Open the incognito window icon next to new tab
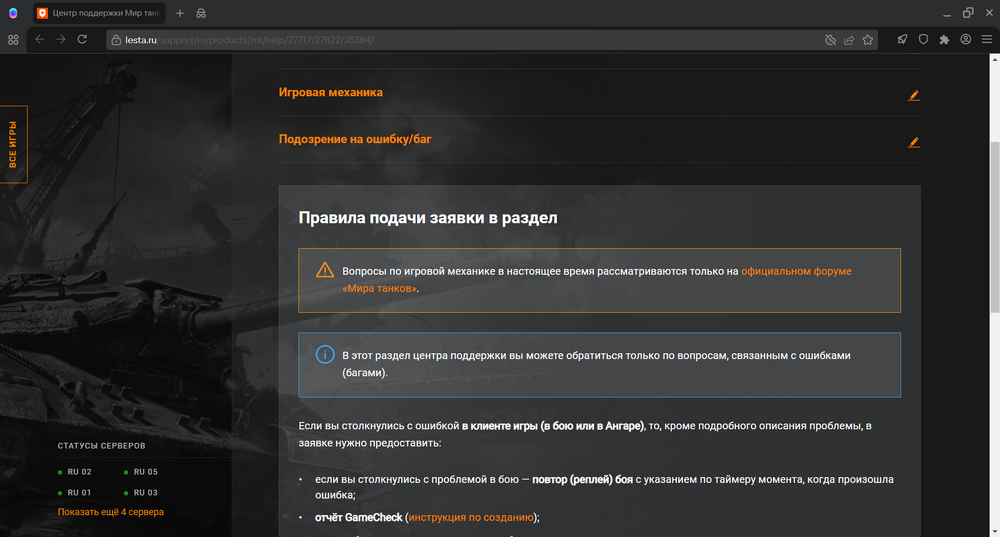This screenshot has width=1000, height=537. point(201,13)
